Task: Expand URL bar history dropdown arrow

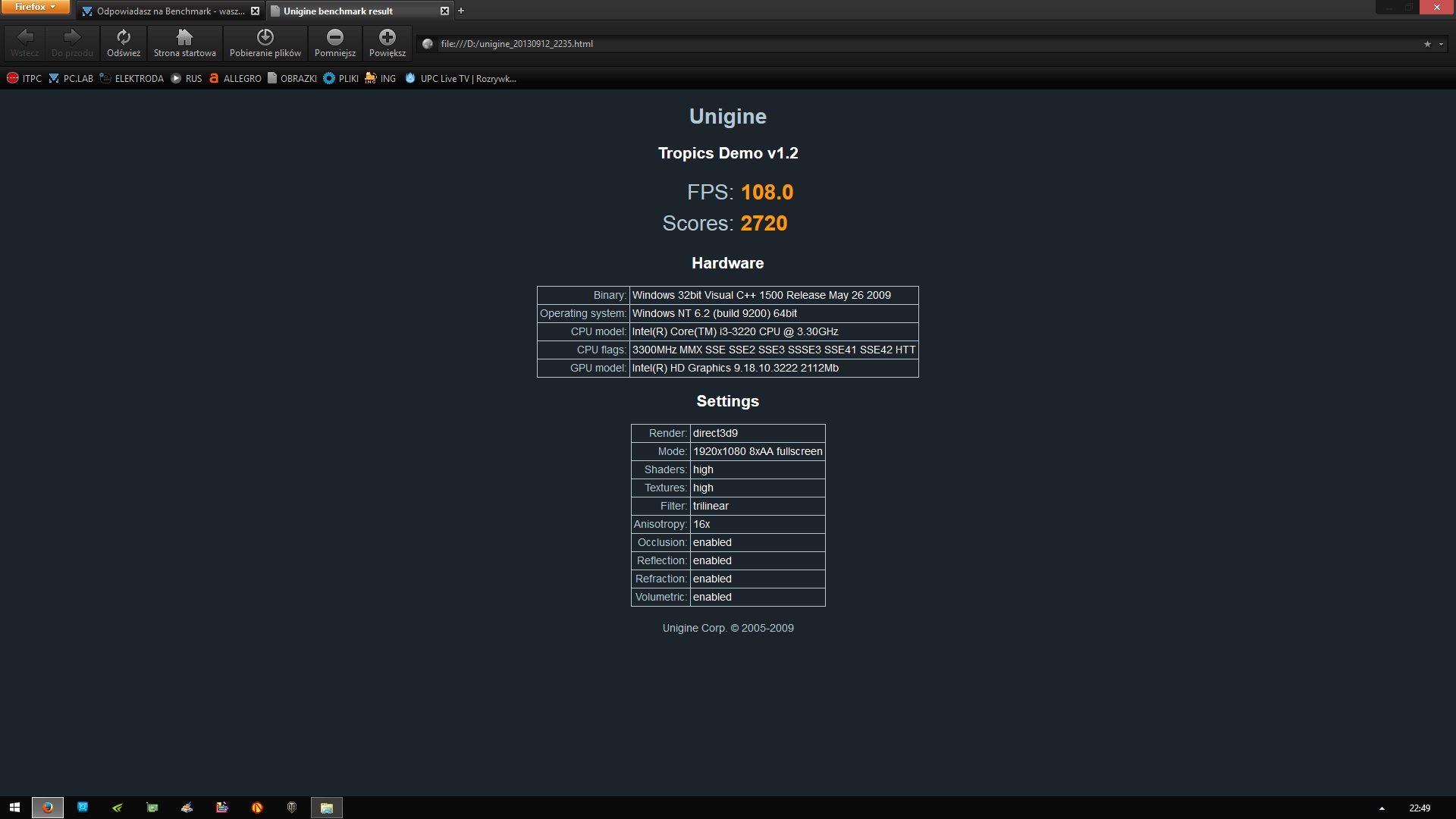Action: tap(1441, 44)
